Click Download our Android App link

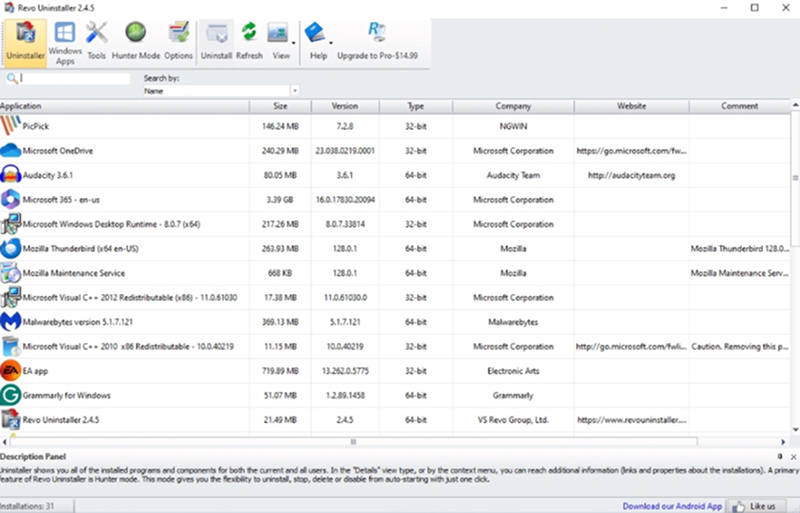tap(672, 506)
